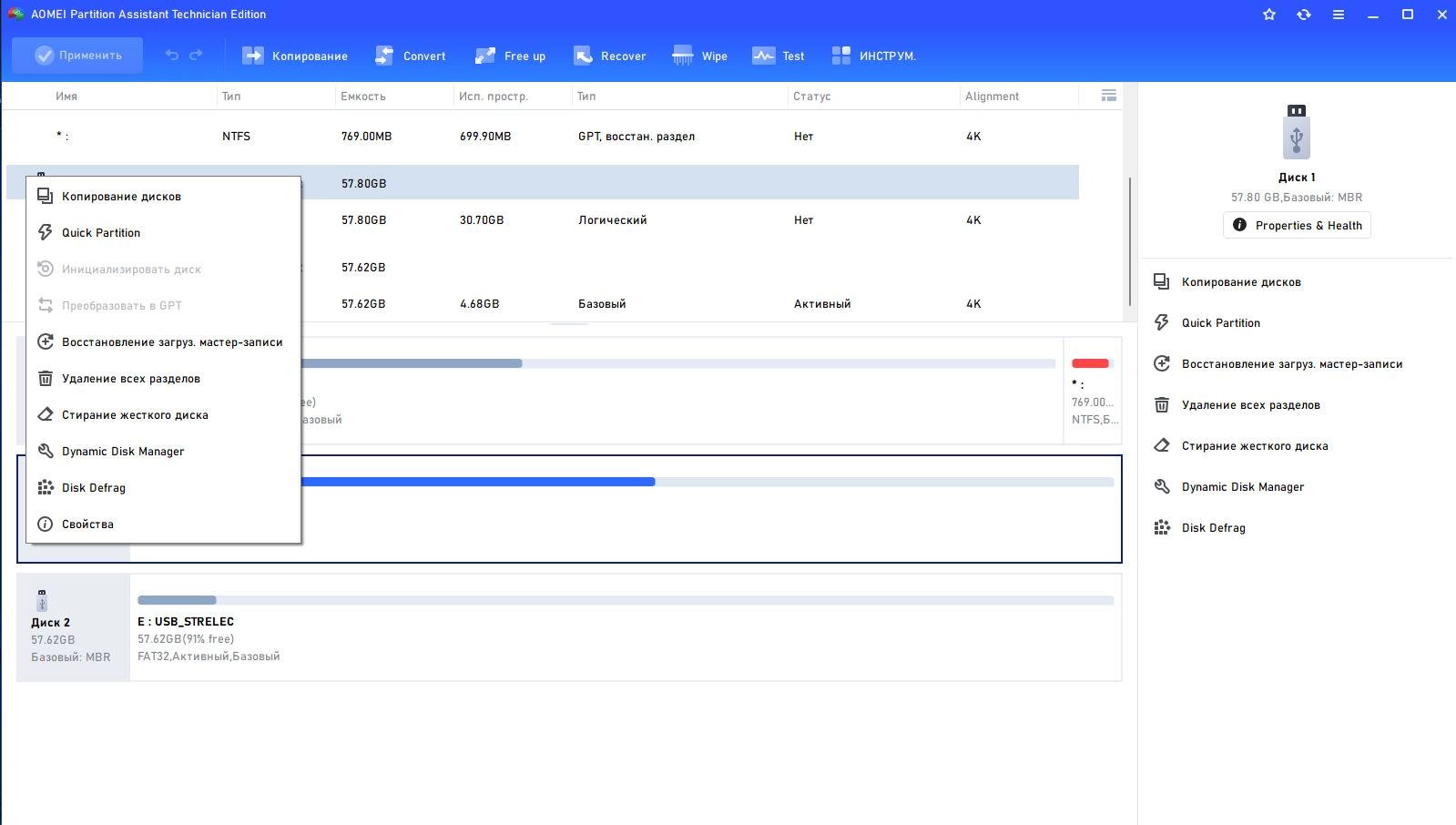Image resolution: width=1456 pixels, height=825 pixels.
Task: Choose Удаление всех разделов in context menu
Action: click(x=164, y=379)
